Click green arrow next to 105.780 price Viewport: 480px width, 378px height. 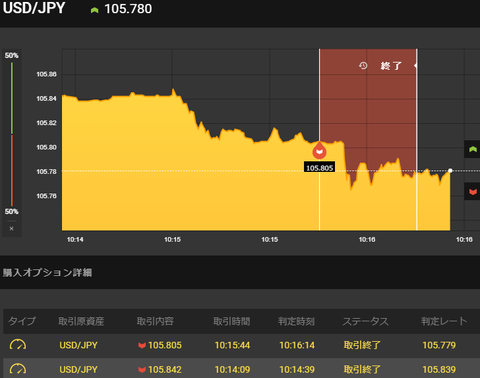point(95,10)
